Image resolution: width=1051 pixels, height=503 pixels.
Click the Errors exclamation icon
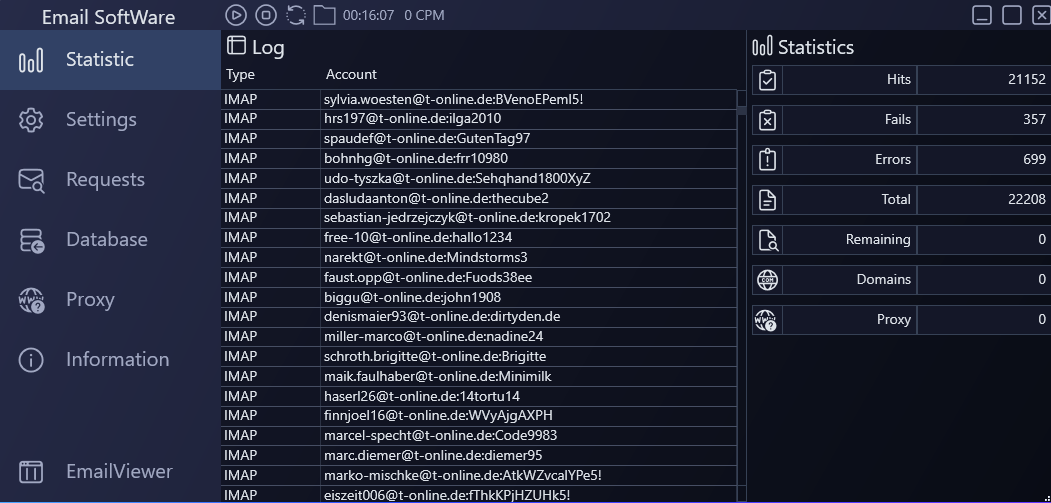coord(767,160)
